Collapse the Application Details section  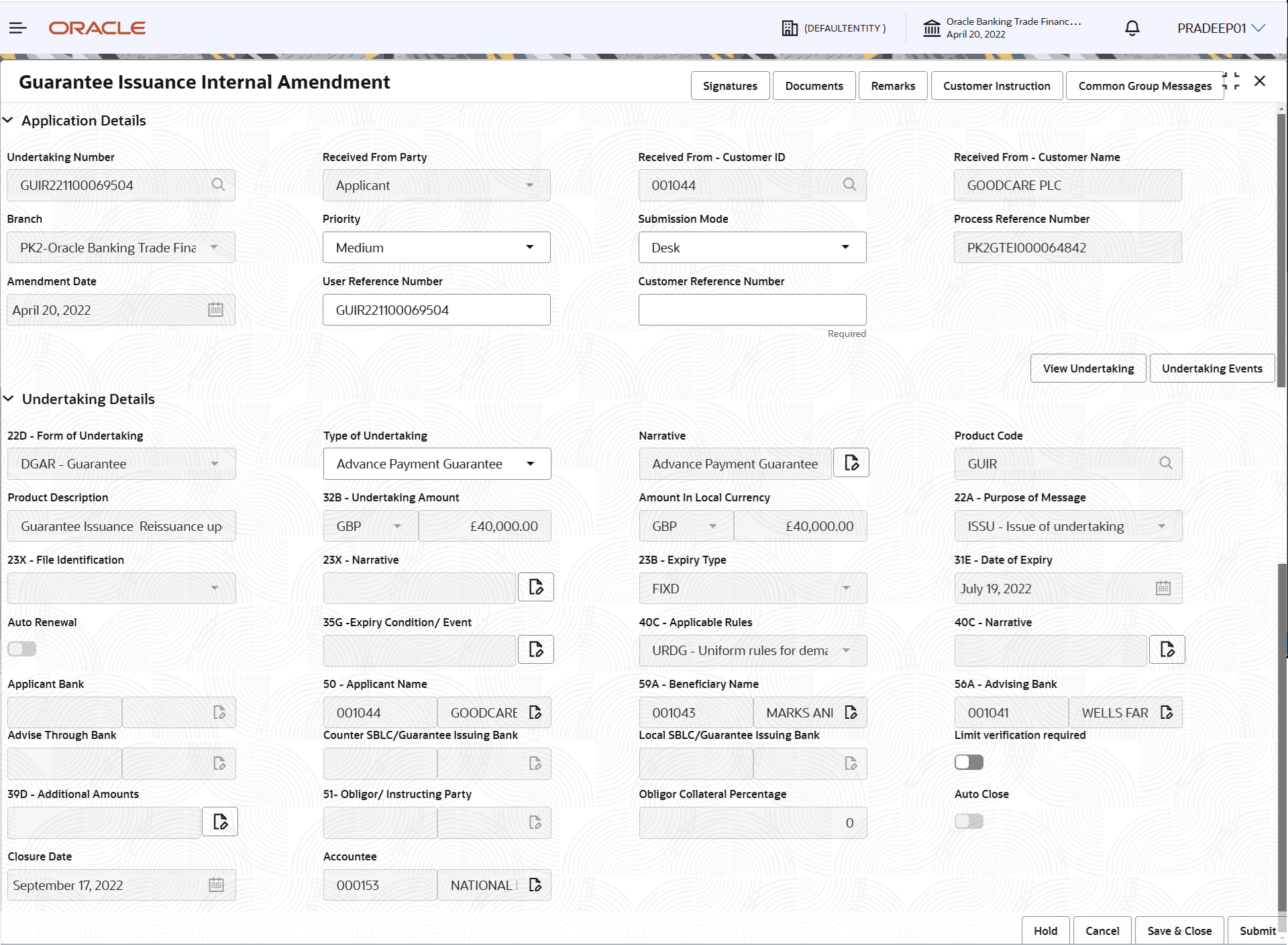[8, 120]
